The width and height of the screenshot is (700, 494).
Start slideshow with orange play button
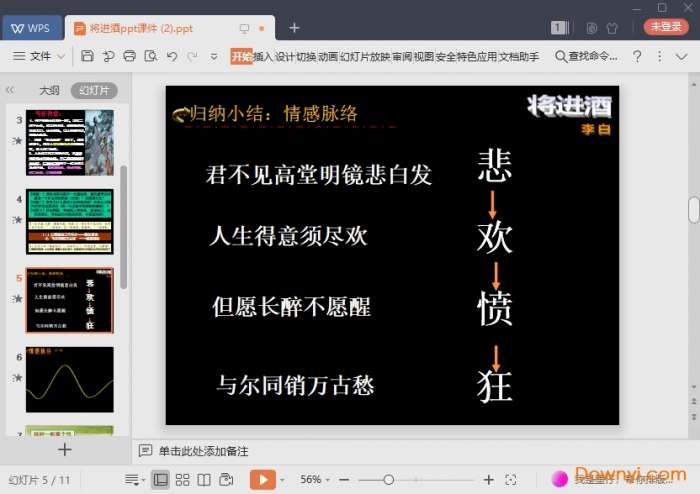[262, 480]
